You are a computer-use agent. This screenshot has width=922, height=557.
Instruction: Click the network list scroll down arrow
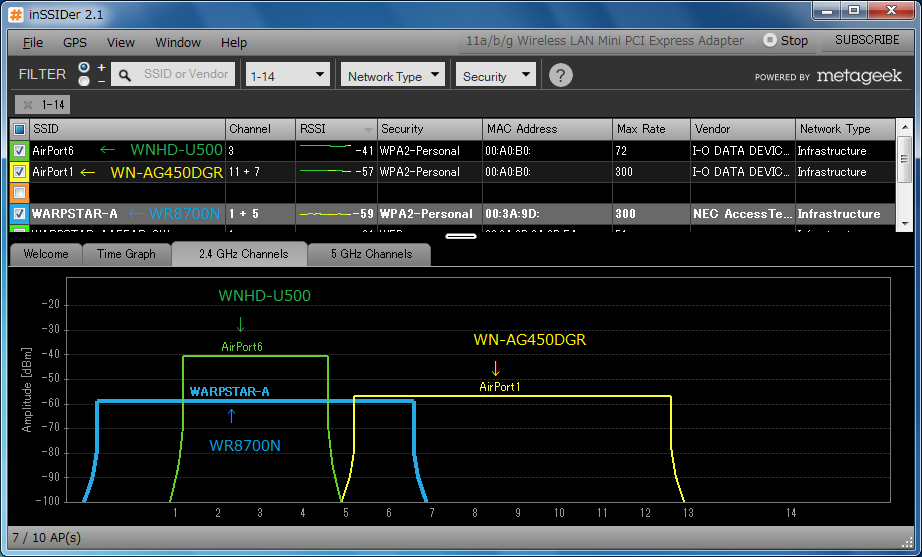point(904,225)
